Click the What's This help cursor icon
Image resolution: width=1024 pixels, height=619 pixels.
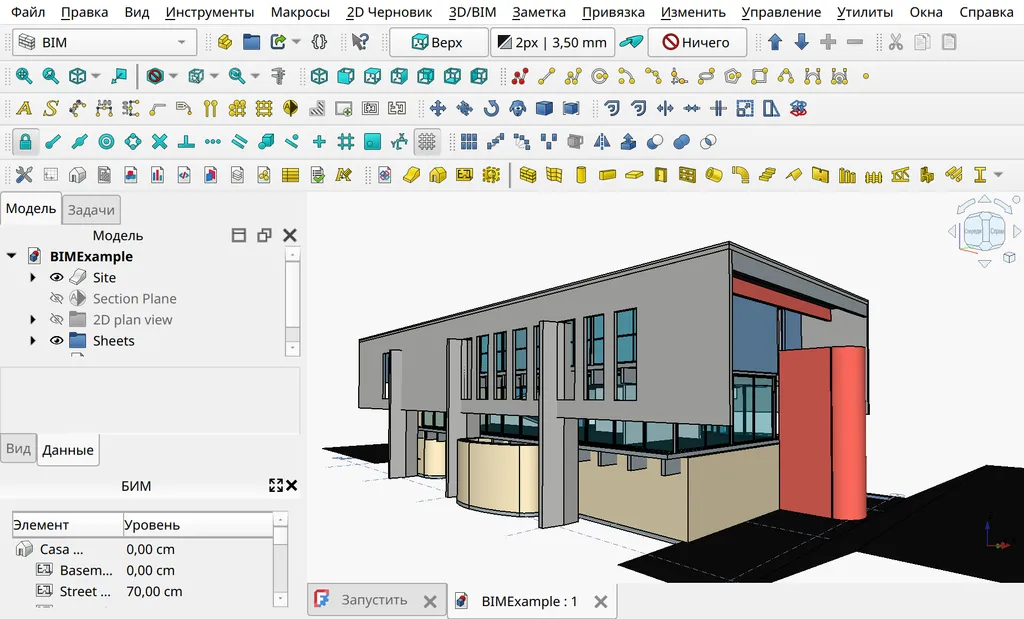[359, 43]
